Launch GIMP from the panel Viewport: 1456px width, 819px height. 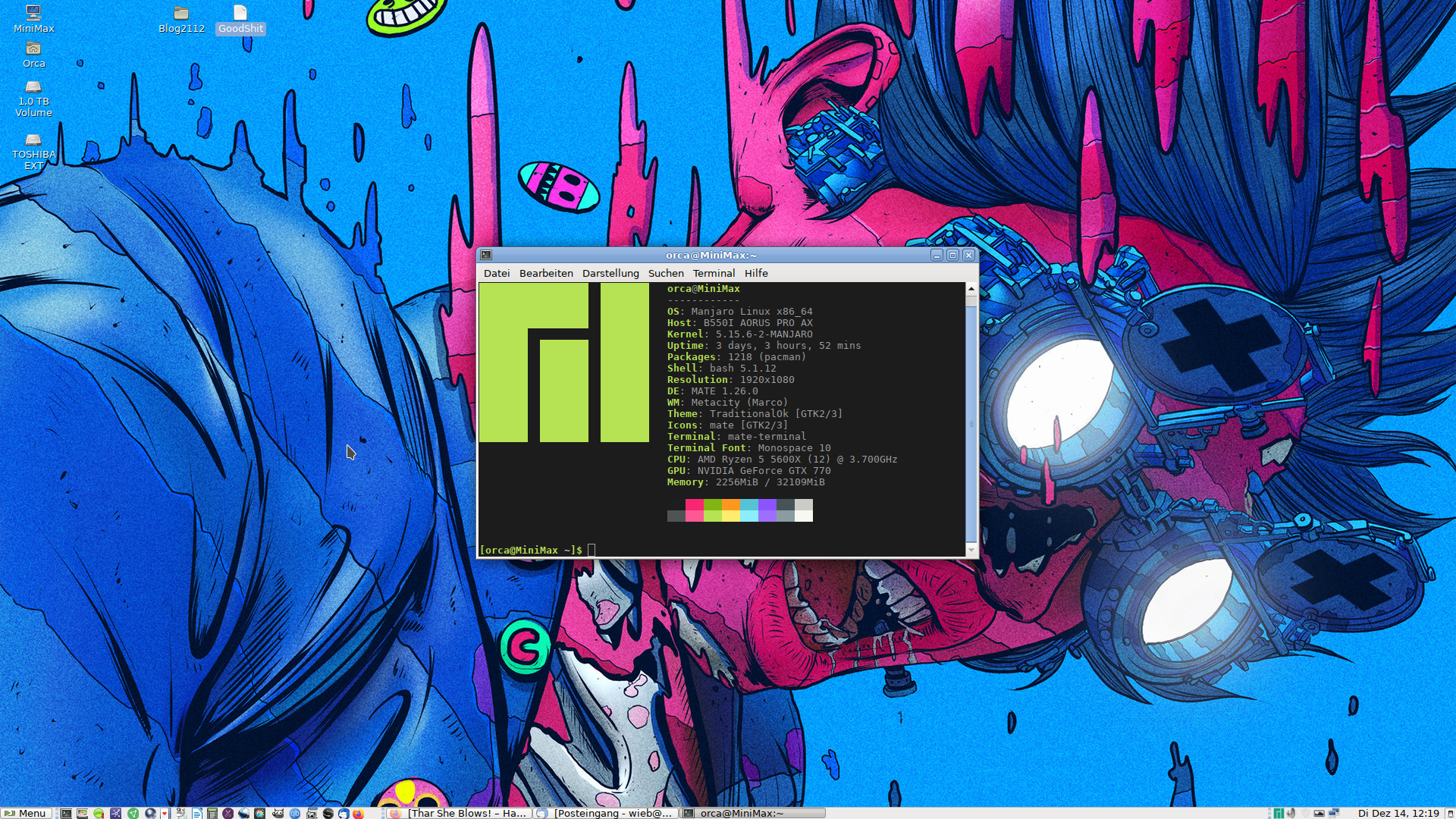pyautogui.click(x=278, y=813)
